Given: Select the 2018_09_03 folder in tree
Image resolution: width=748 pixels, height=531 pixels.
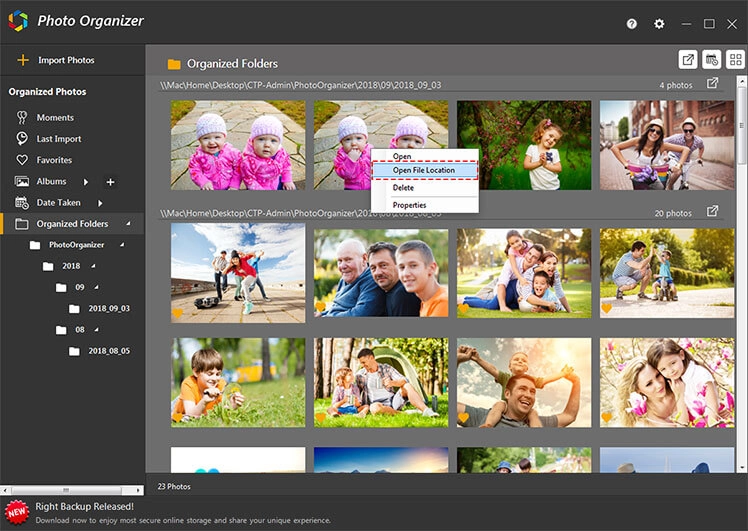Looking at the screenshot, I should coord(109,308).
